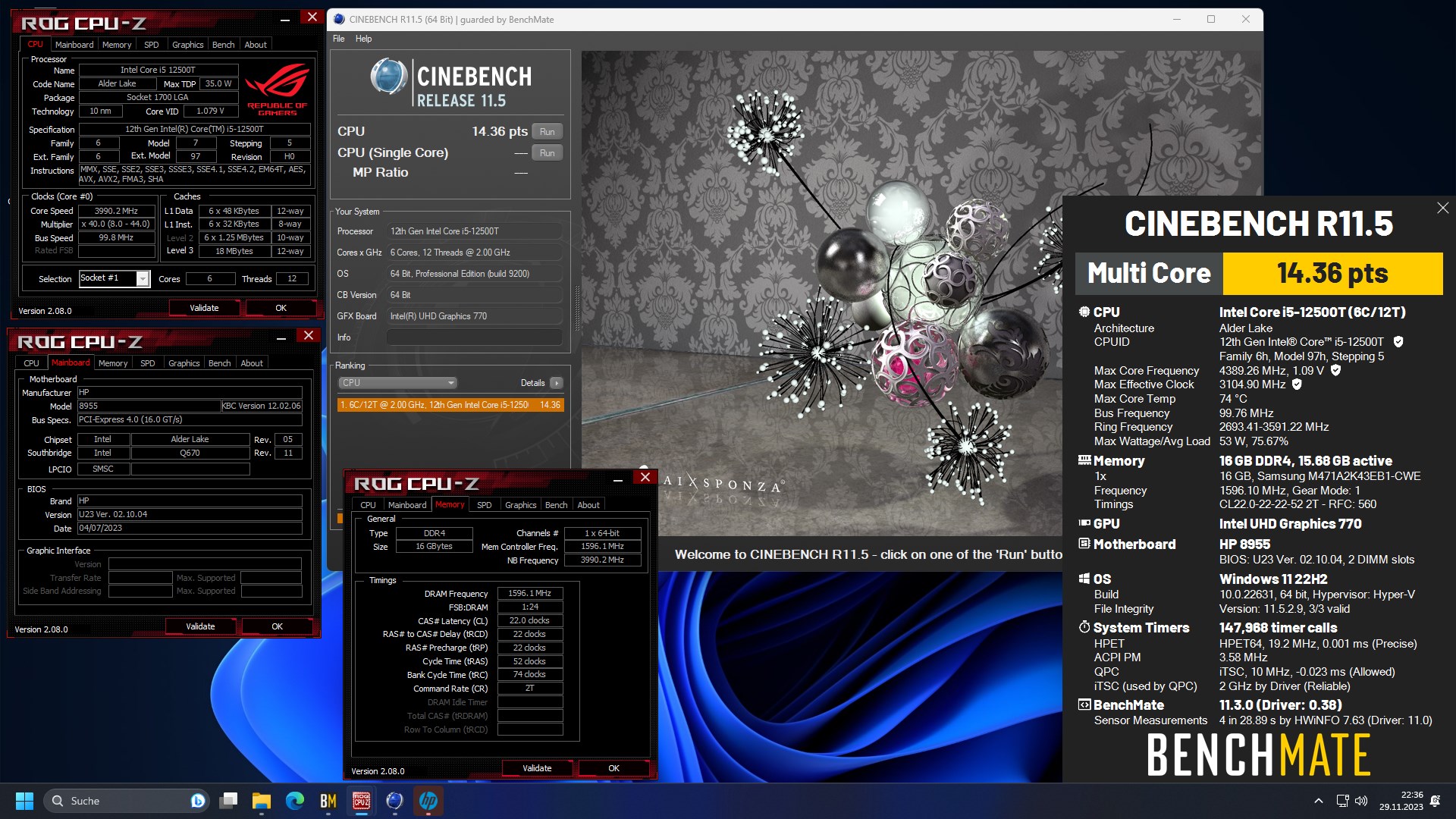Open Bench tab in Memory CPU-Z window

556,505
